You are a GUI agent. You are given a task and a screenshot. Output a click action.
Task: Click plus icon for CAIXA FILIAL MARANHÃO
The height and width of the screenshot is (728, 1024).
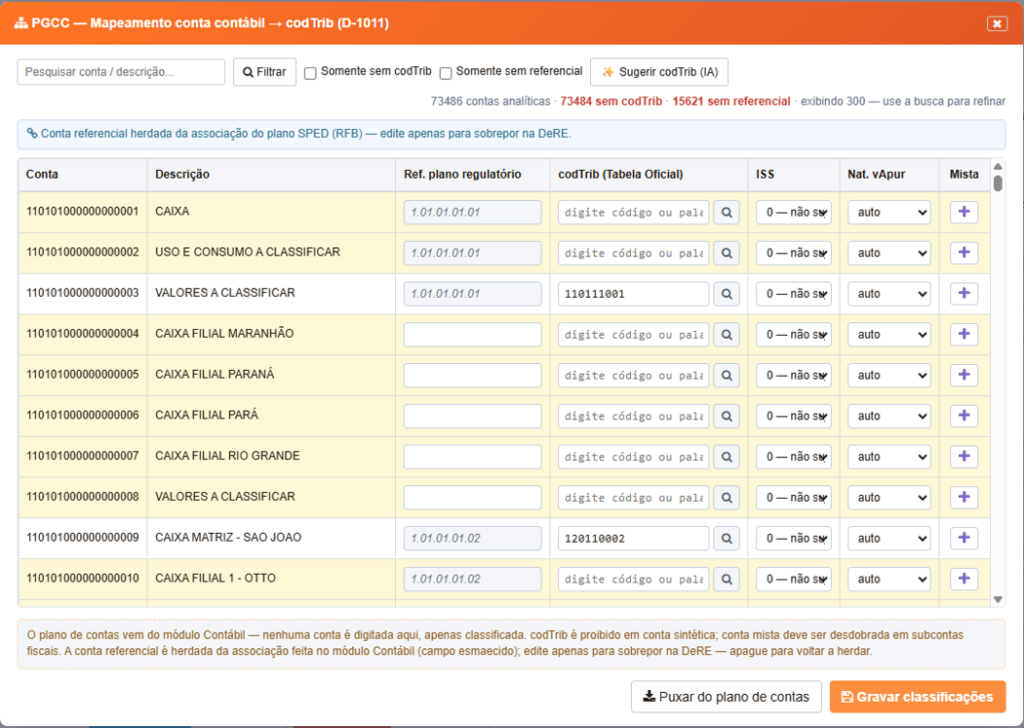[964, 334]
